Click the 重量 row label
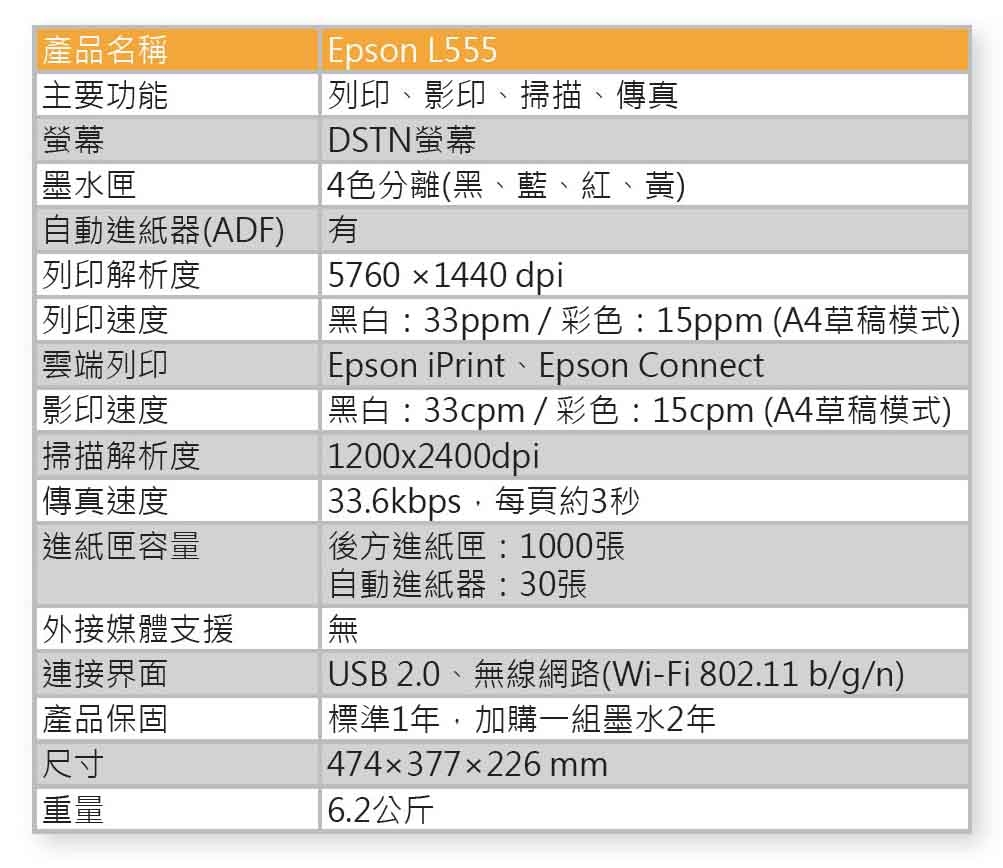 pos(73,810)
